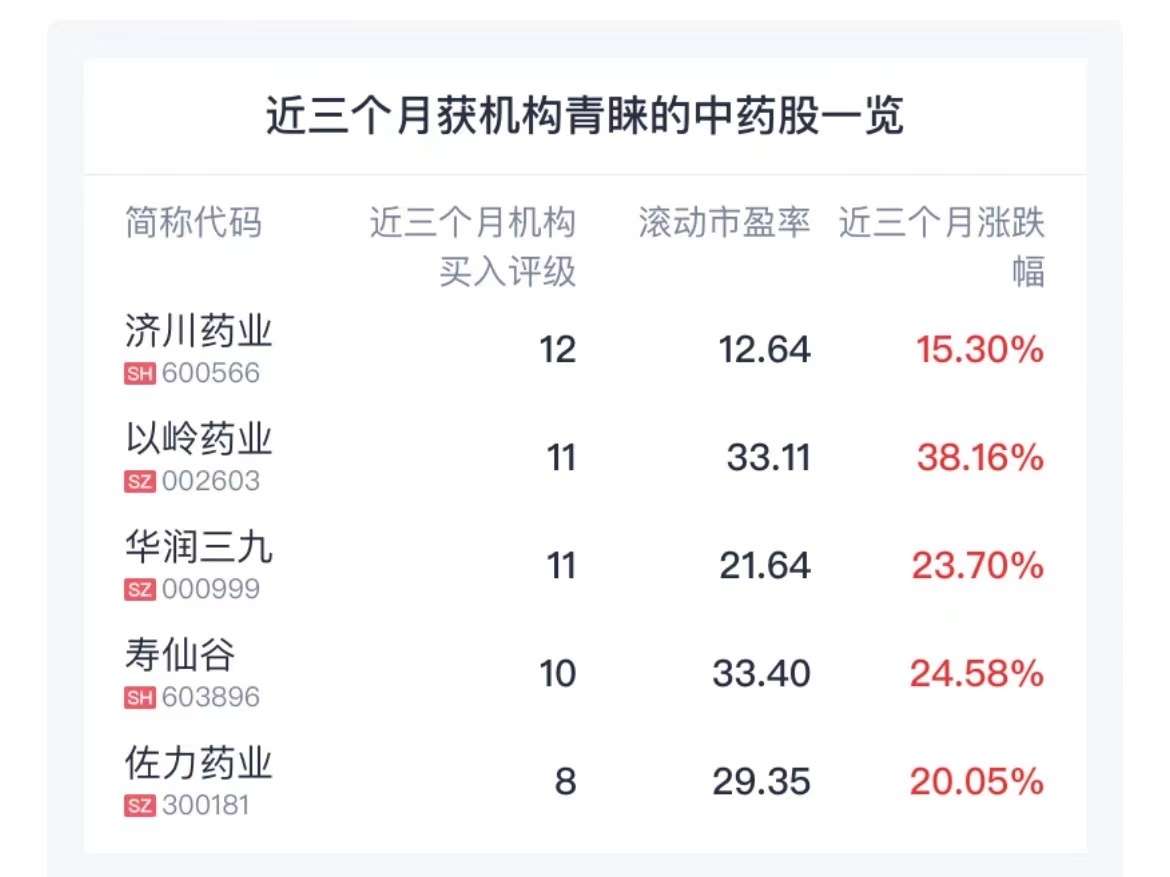Sort by 近三个月机构买入评级 column header

pyautogui.click(x=473, y=246)
